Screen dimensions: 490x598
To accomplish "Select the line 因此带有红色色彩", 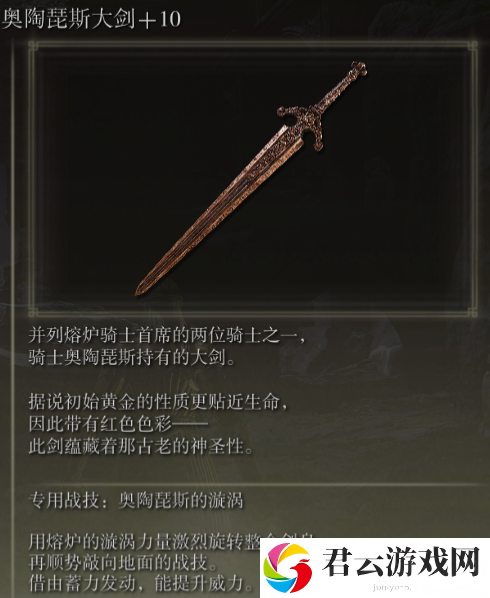I will point(118,424).
